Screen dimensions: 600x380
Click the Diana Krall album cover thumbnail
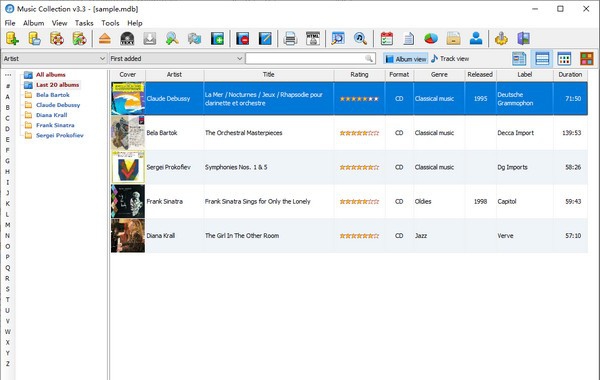(128, 236)
